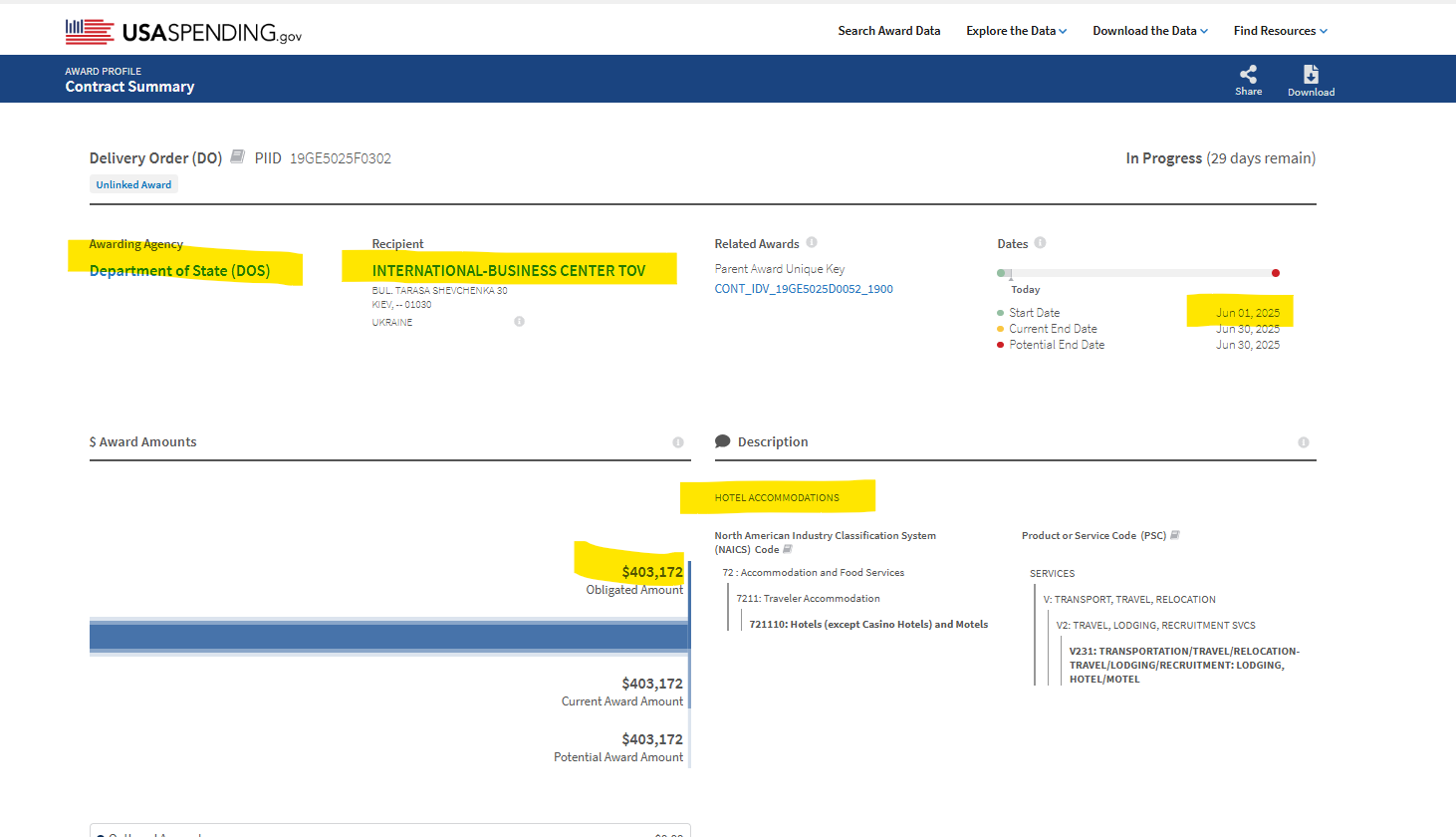Click Contract Summary page heading
Screen dimensions: 1456x837
(129, 87)
